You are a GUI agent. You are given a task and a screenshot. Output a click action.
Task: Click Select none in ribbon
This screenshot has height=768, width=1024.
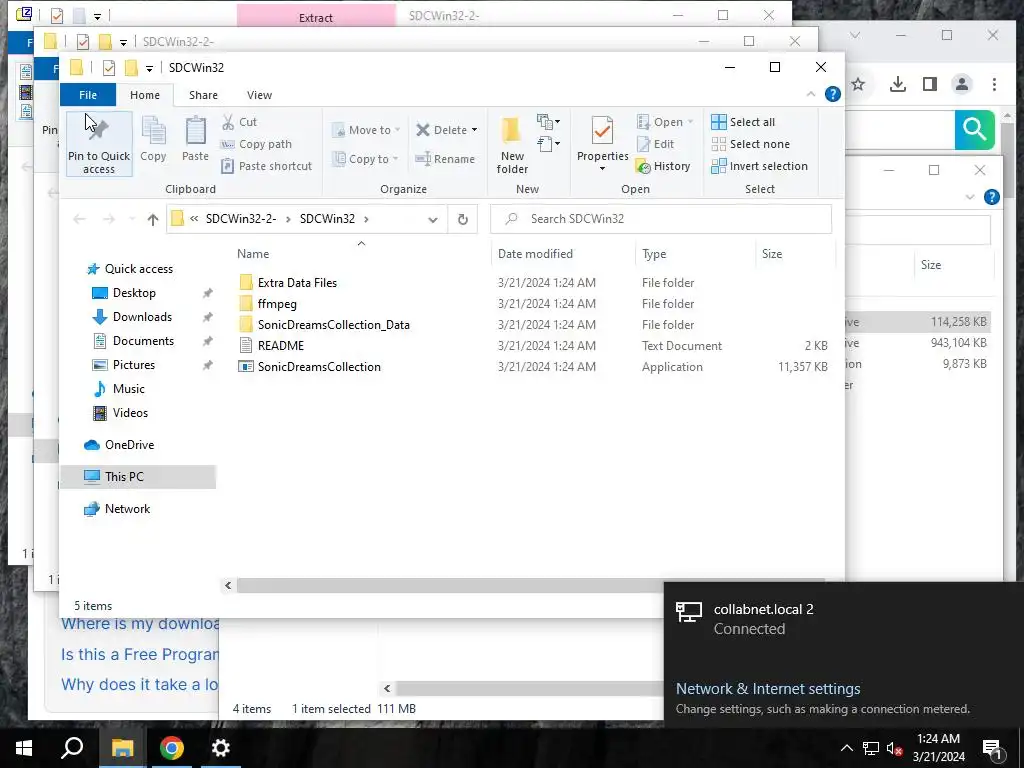click(x=750, y=144)
